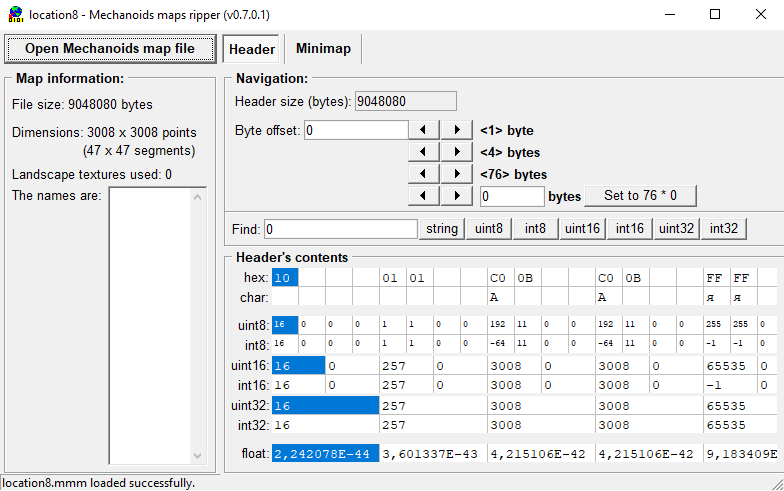
Task: Click left arrow for 1 byte step
Action: click(425, 130)
